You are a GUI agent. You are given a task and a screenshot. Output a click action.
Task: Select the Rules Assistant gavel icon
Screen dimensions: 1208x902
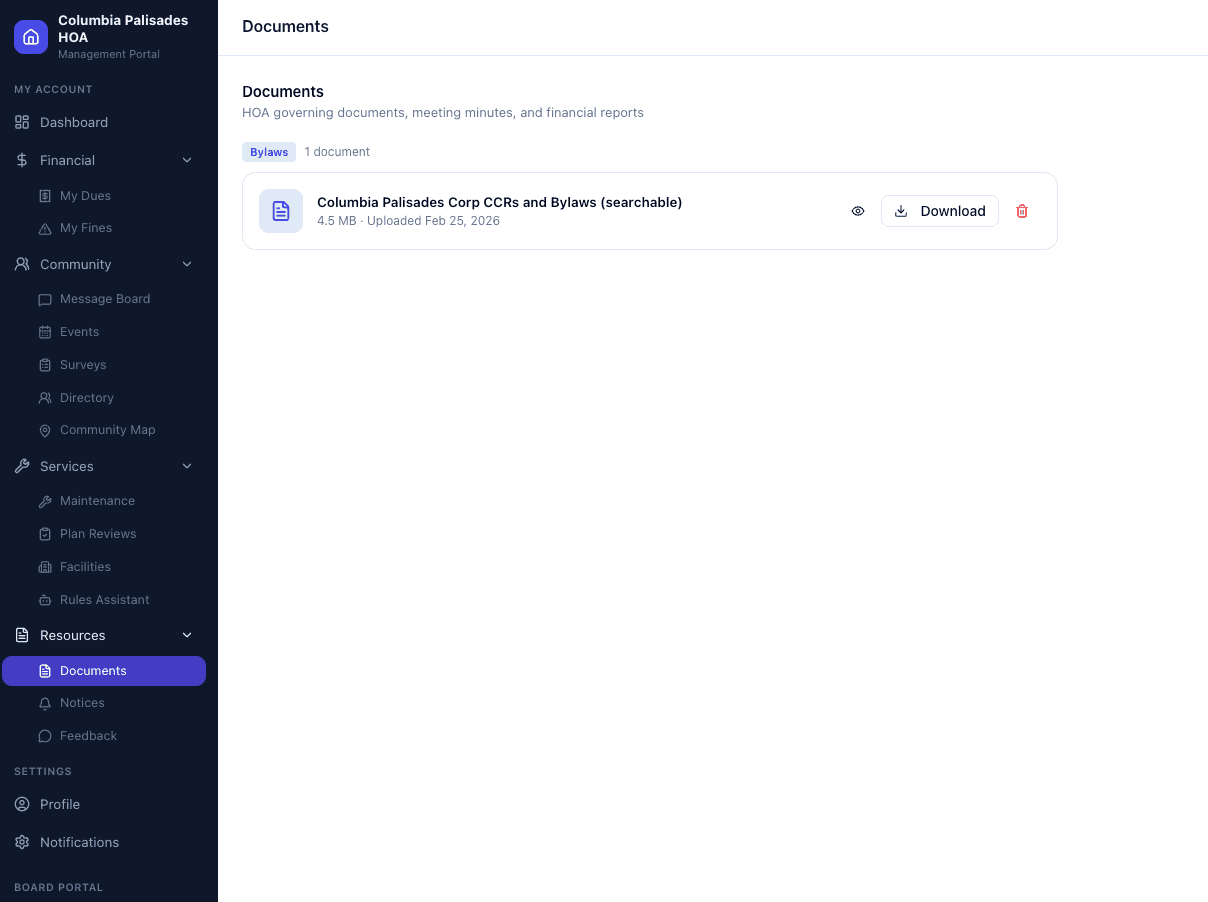tap(45, 599)
